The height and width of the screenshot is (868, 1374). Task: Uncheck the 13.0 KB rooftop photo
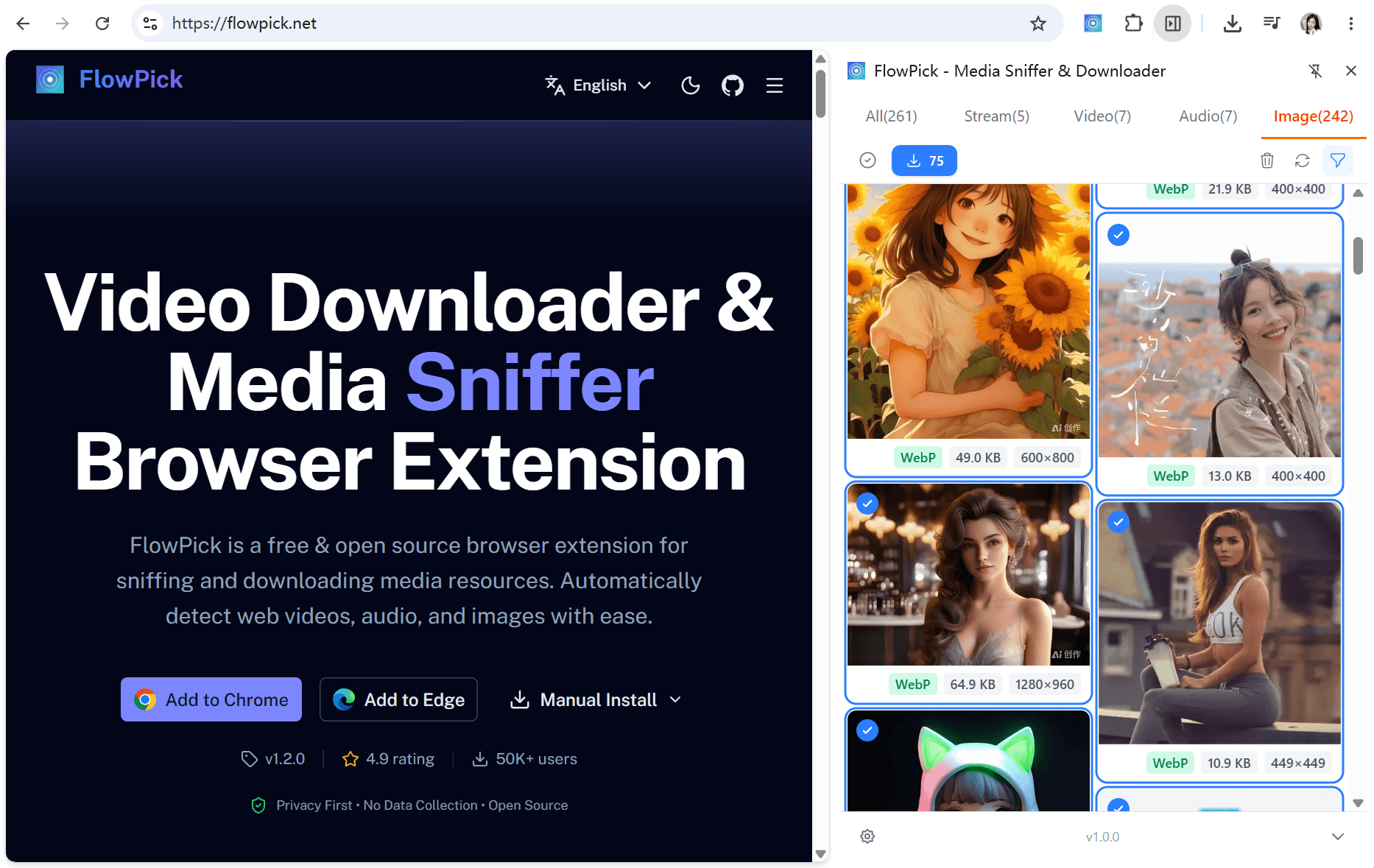tap(1118, 235)
